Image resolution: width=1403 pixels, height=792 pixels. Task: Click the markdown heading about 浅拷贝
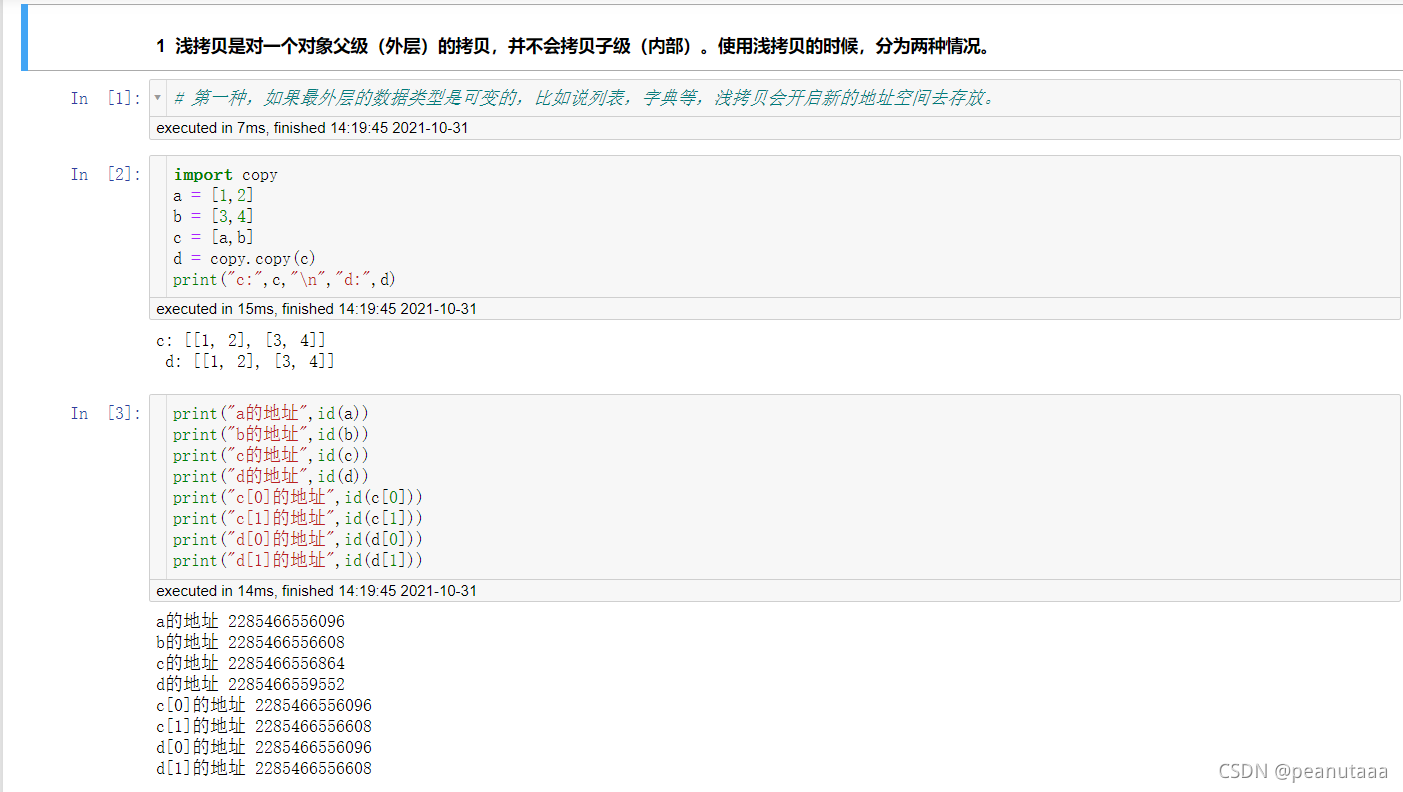(573, 46)
